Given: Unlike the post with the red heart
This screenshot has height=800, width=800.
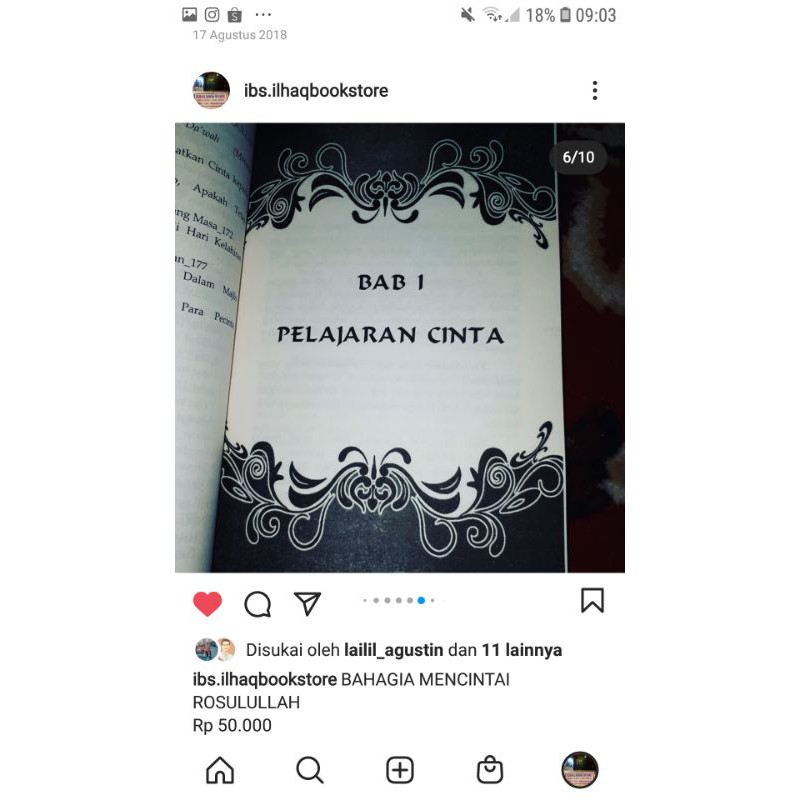Looking at the screenshot, I should point(208,604).
